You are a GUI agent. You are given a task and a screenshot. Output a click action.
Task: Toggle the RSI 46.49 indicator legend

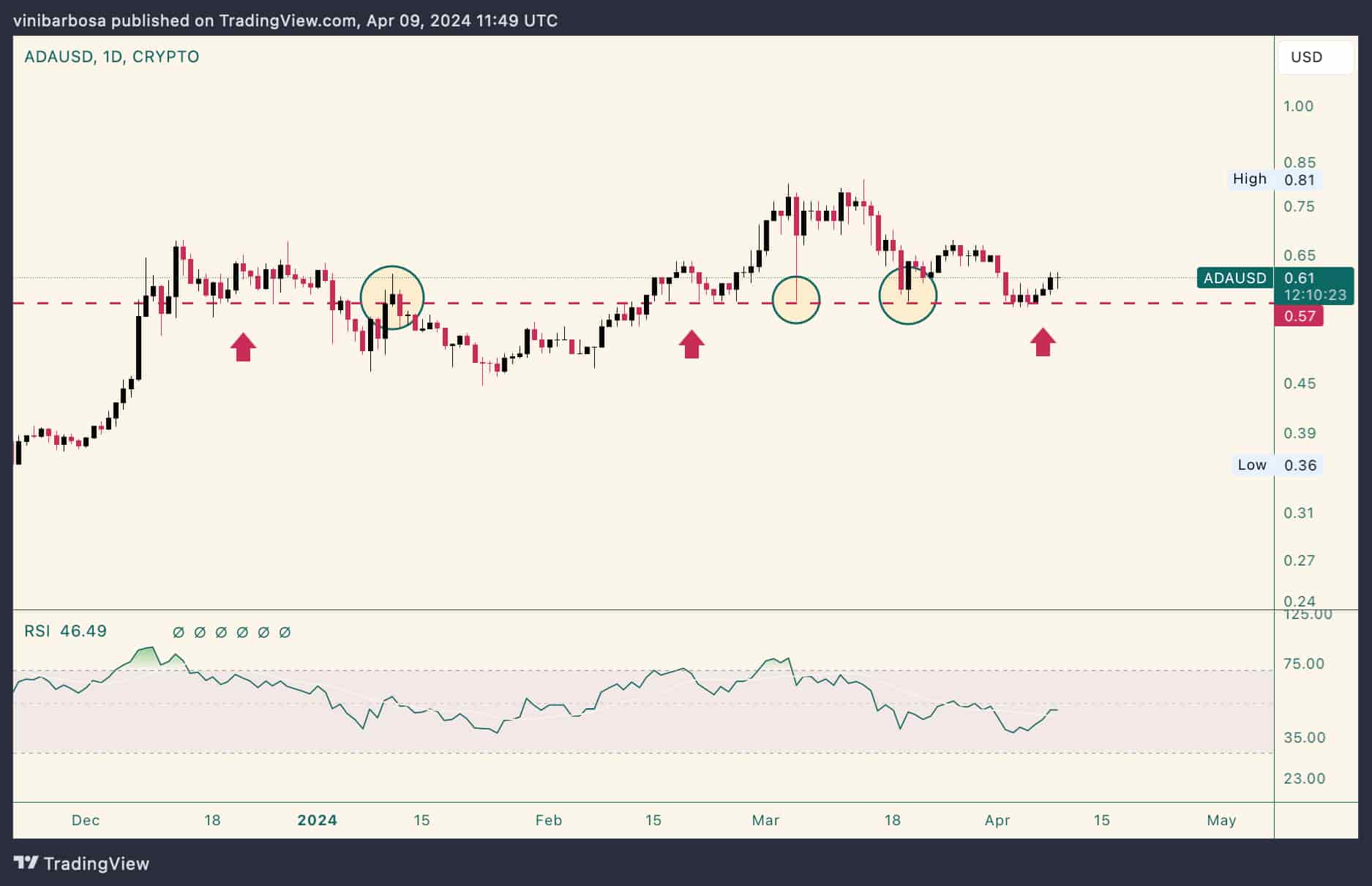coord(64,631)
